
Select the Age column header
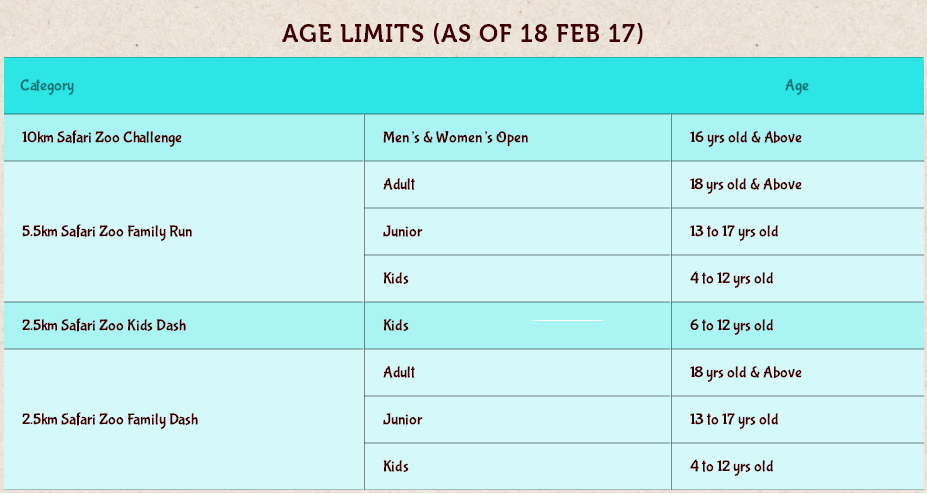click(x=796, y=86)
